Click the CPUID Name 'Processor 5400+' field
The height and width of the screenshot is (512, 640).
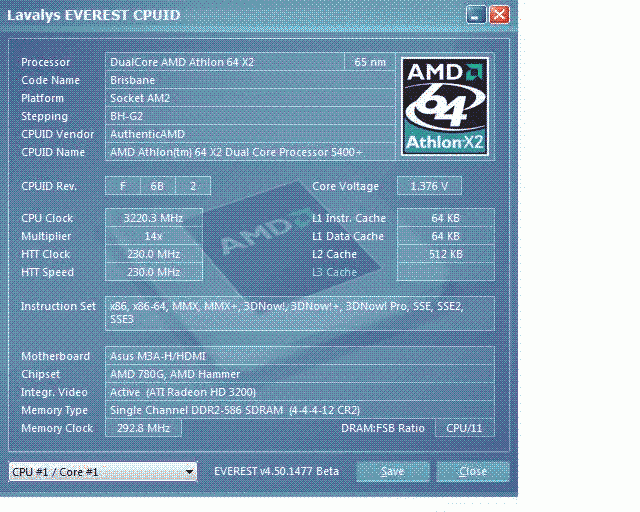[250, 152]
